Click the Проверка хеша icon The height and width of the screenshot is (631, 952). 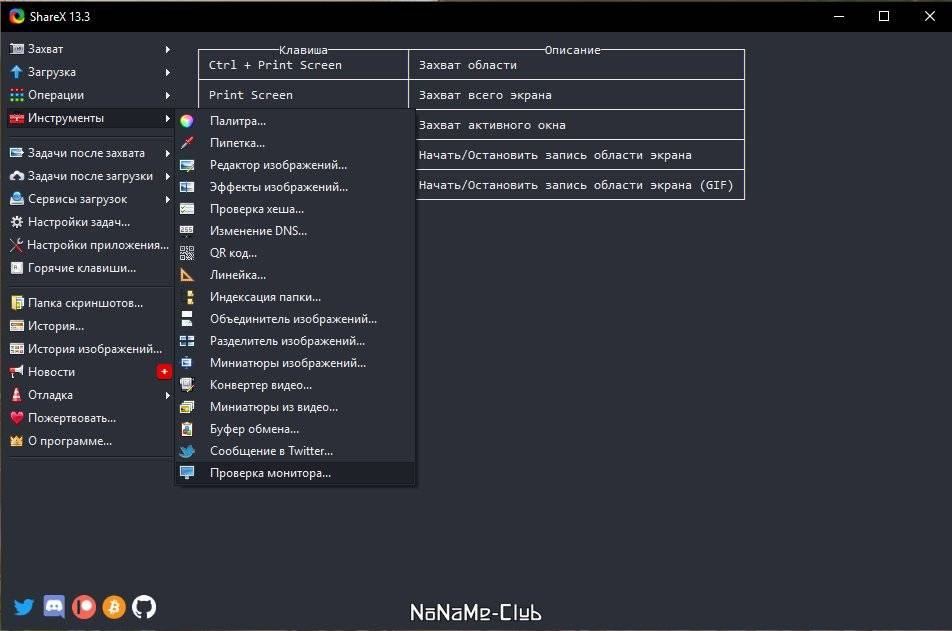point(187,209)
